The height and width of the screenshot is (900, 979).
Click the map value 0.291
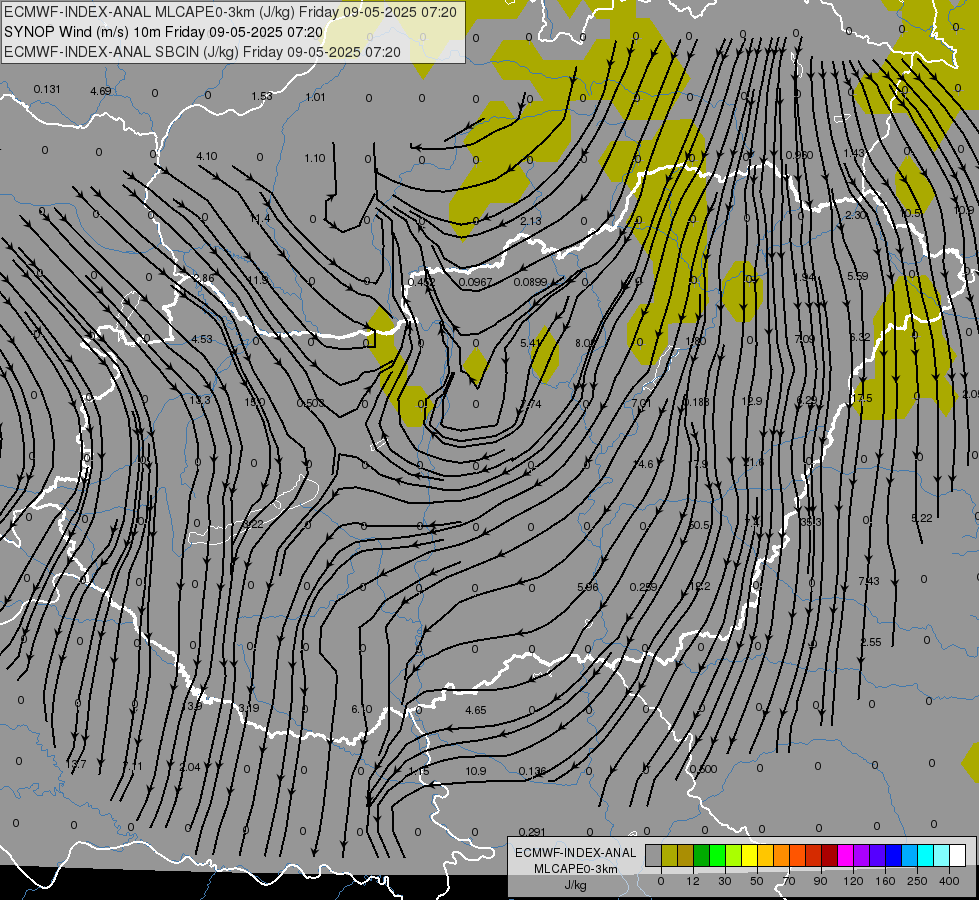click(x=532, y=832)
